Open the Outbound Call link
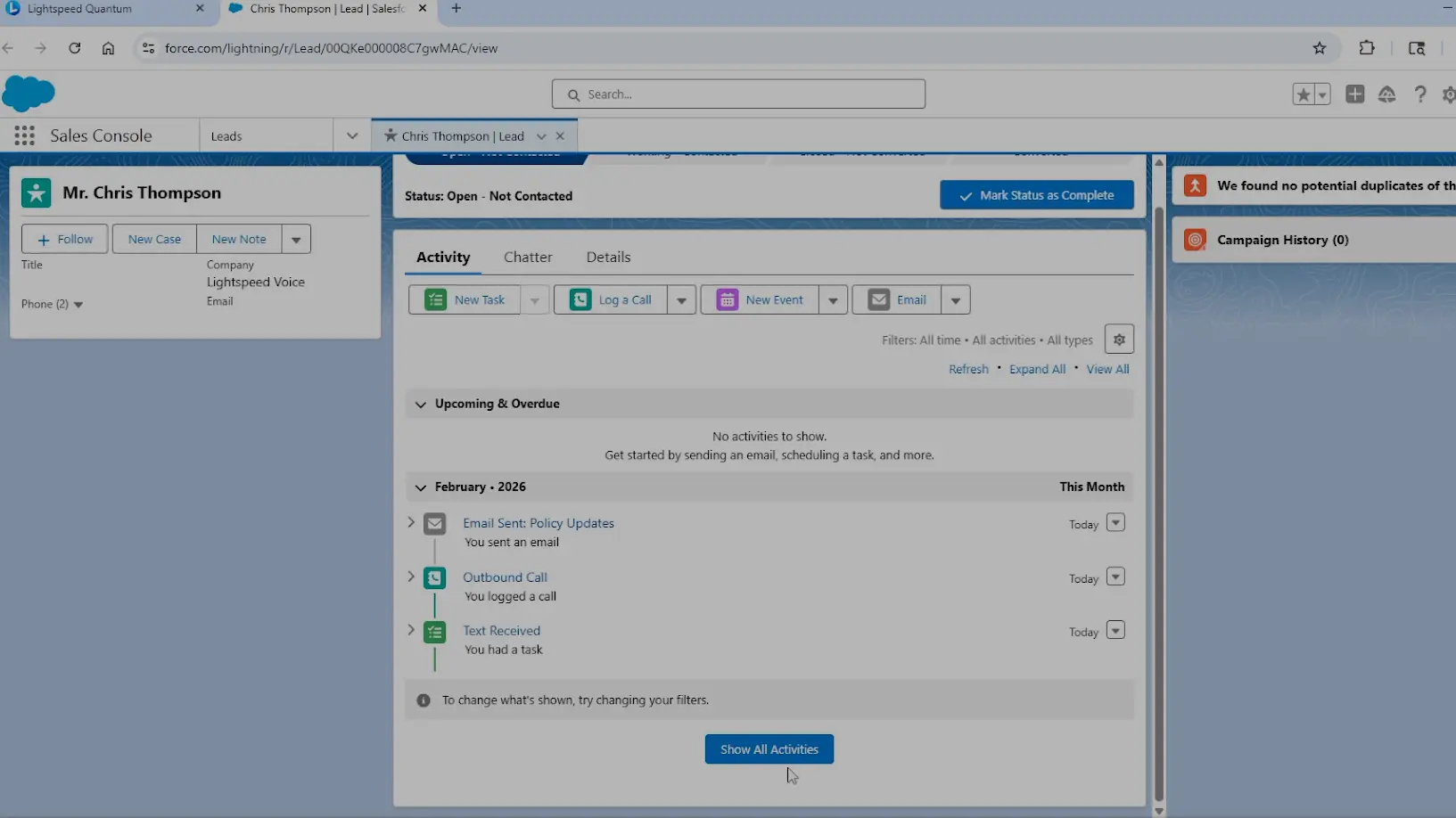The height and width of the screenshot is (818, 1456). pos(505,578)
